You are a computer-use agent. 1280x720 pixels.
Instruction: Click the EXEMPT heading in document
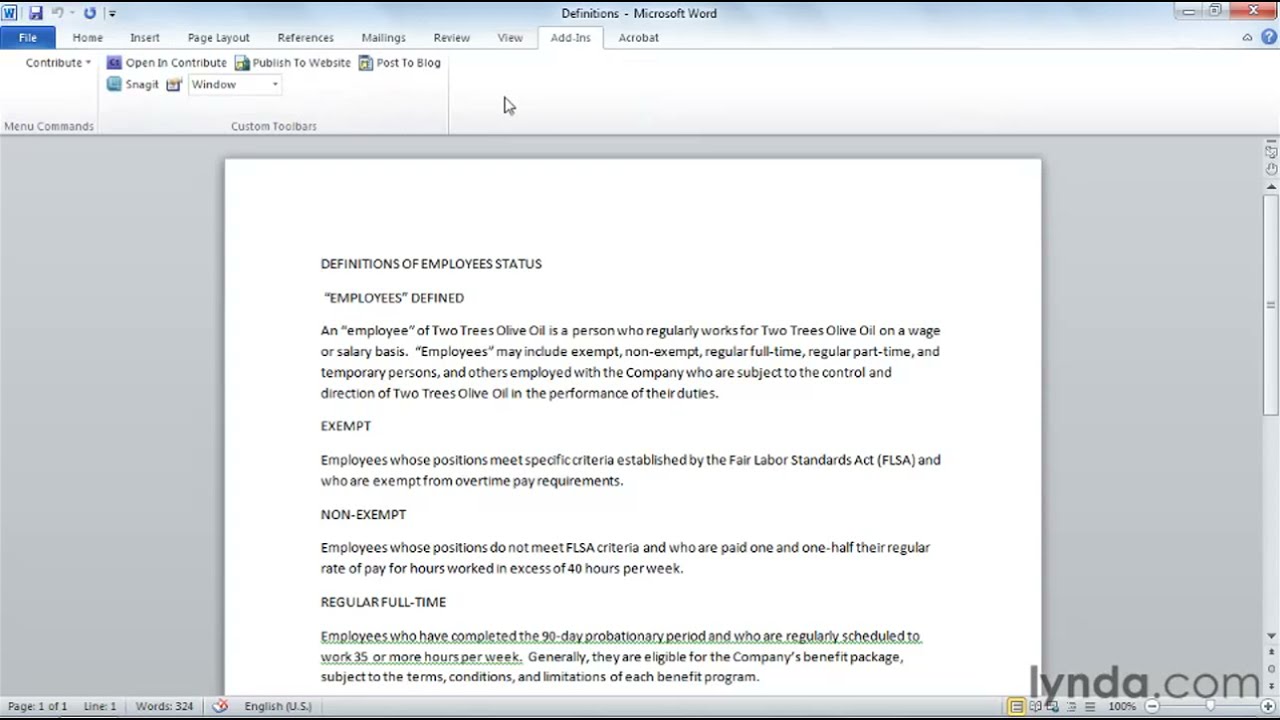tap(346, 426)
